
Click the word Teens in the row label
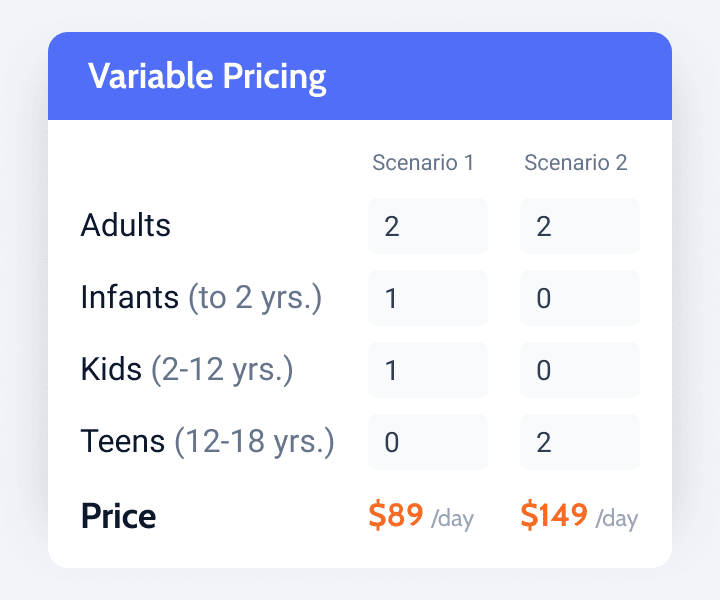[123, 442]
